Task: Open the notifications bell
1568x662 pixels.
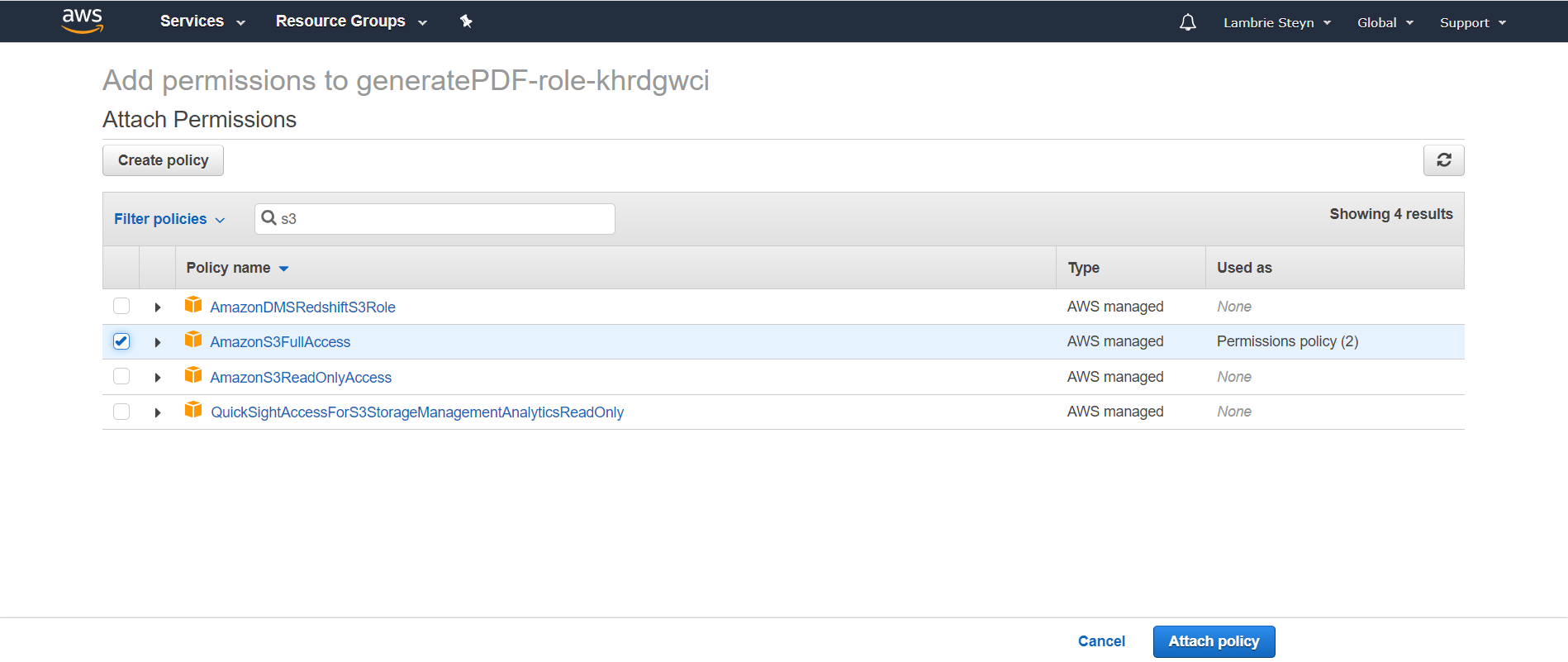Action: [x=1188, y=22]
